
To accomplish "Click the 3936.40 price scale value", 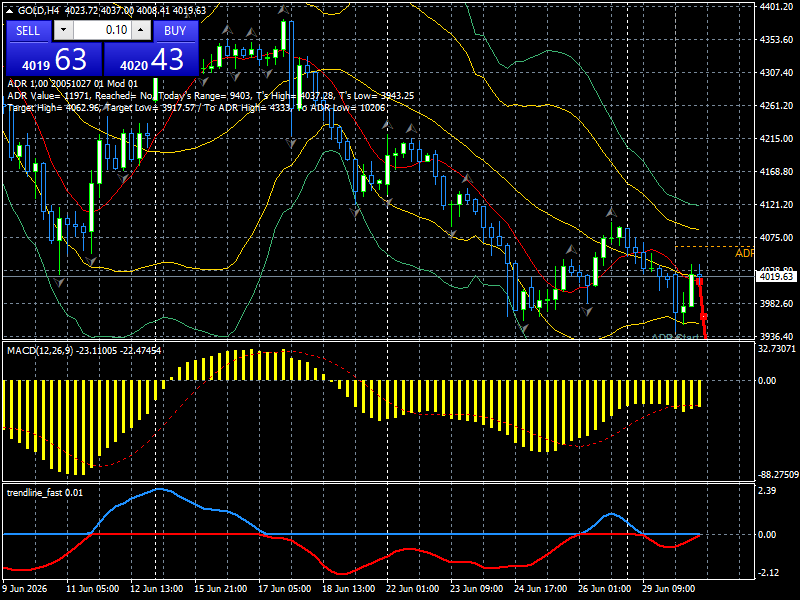I will pyautogui.click(x=776, y=337).
